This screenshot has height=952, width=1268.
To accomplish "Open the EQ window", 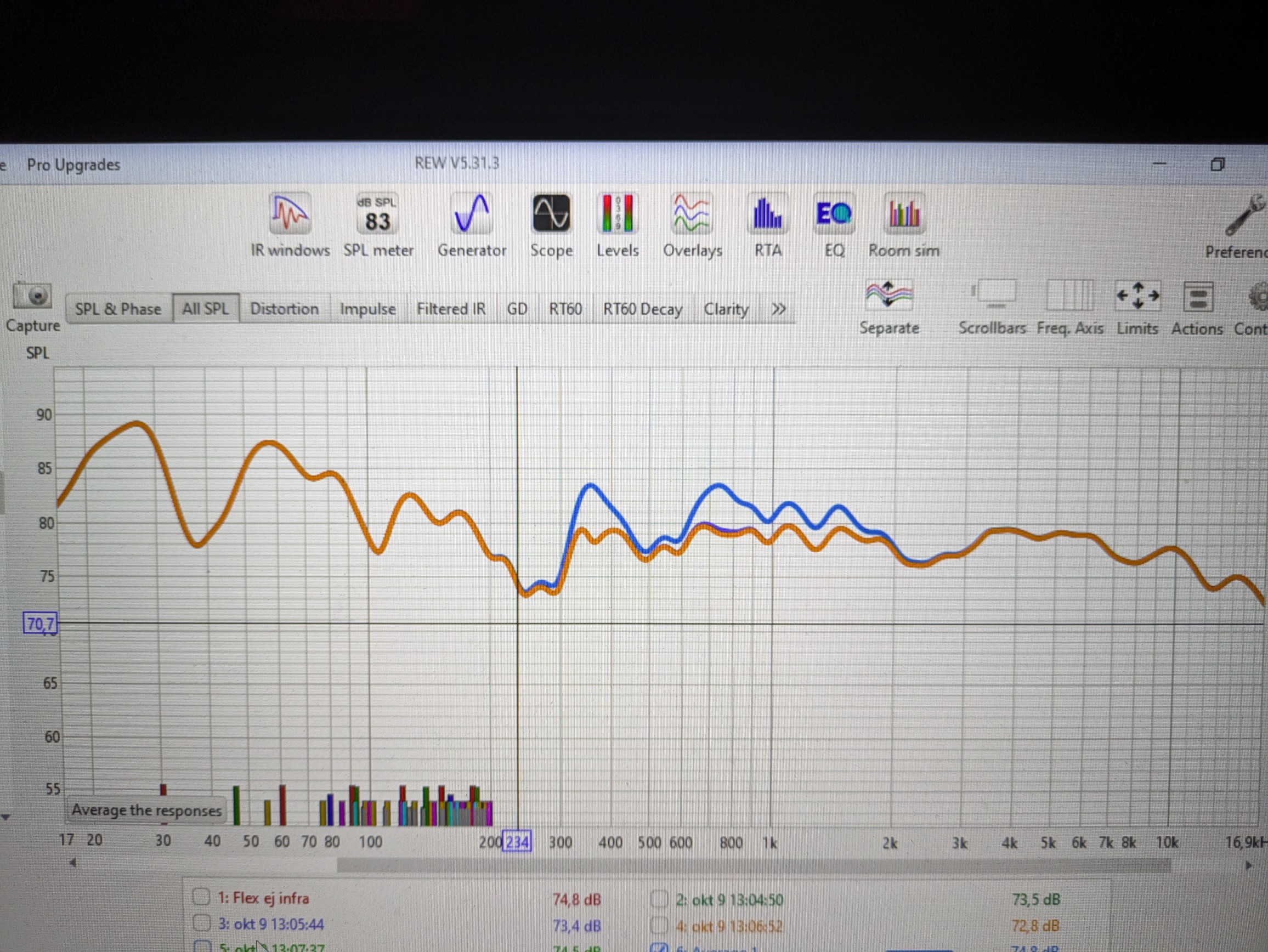I will [834, 215].
